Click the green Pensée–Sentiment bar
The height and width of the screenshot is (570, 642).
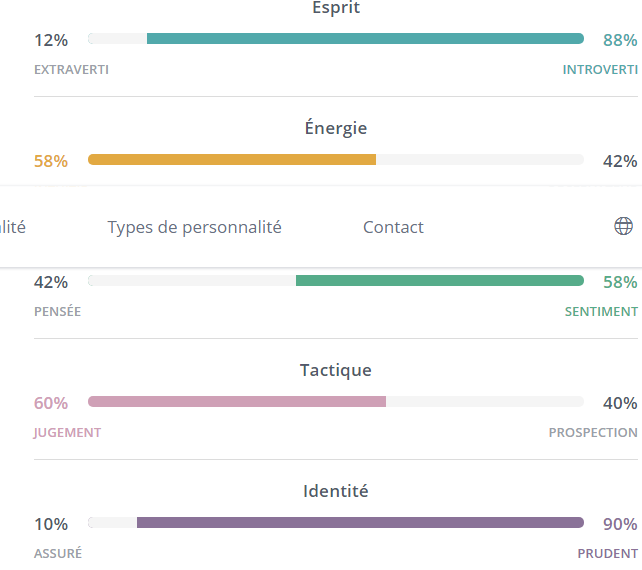(440, 281)
